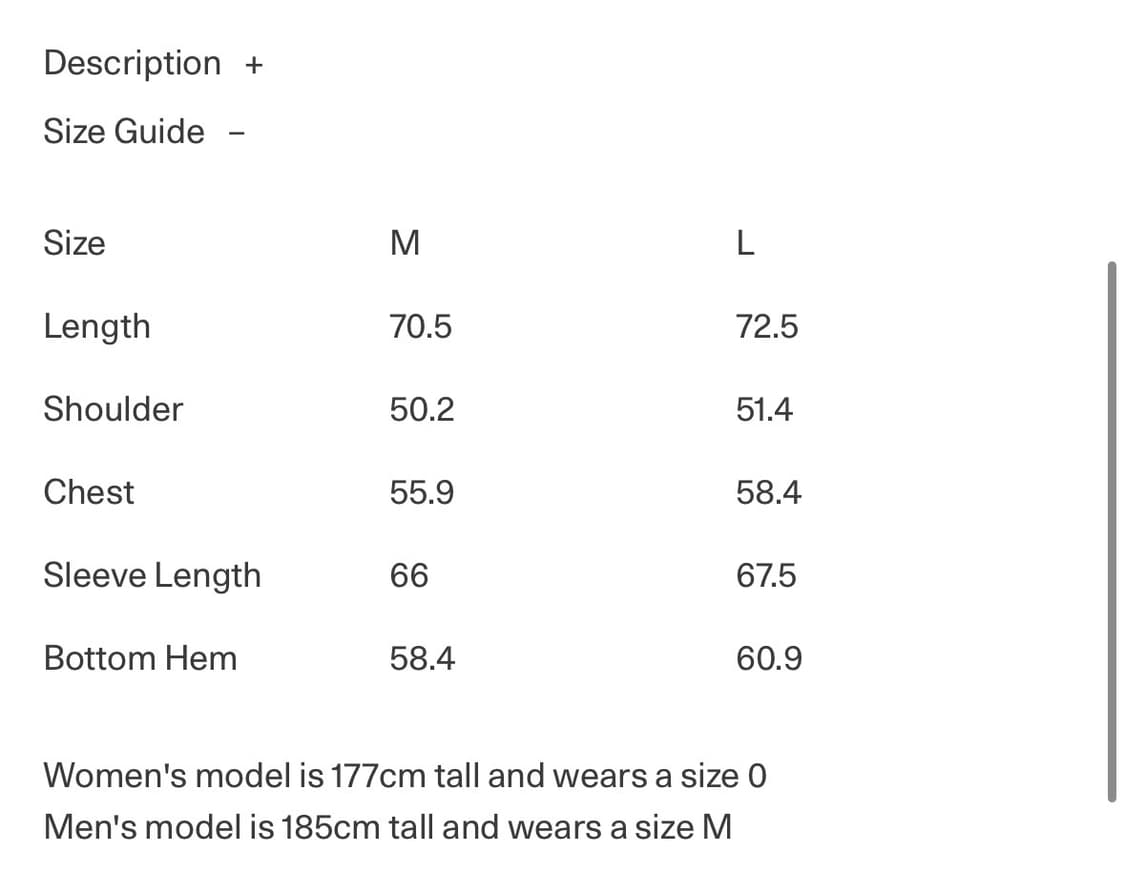1125x872 pixels.
Task: Click the Chest row label
Action: tap(88, 492)
